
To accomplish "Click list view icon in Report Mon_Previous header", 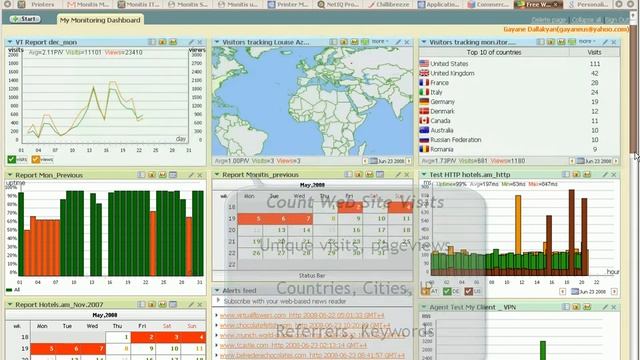I will coord(141,175).
